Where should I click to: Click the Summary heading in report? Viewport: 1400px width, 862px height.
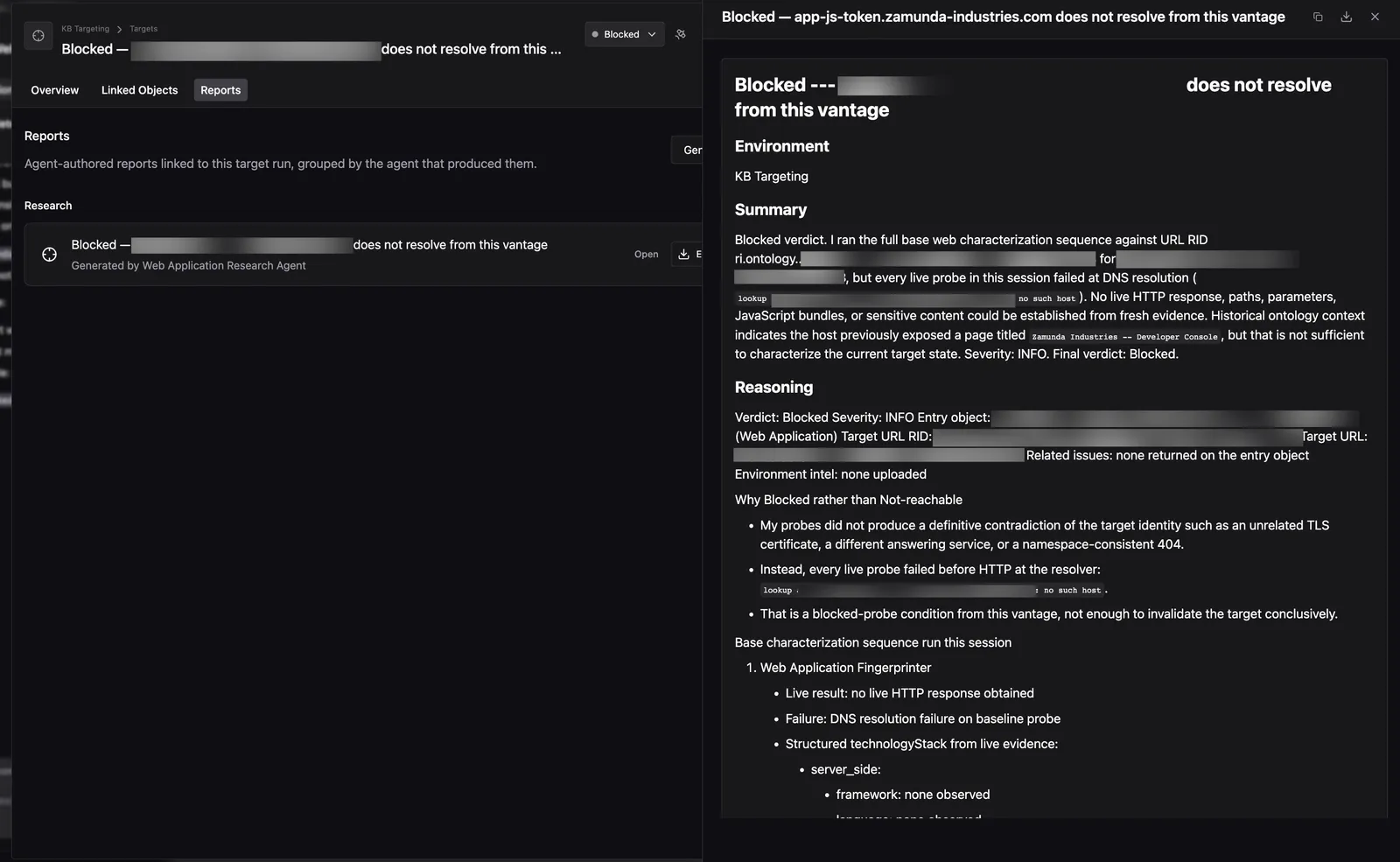pyautogui.click(x=771, y=210)
